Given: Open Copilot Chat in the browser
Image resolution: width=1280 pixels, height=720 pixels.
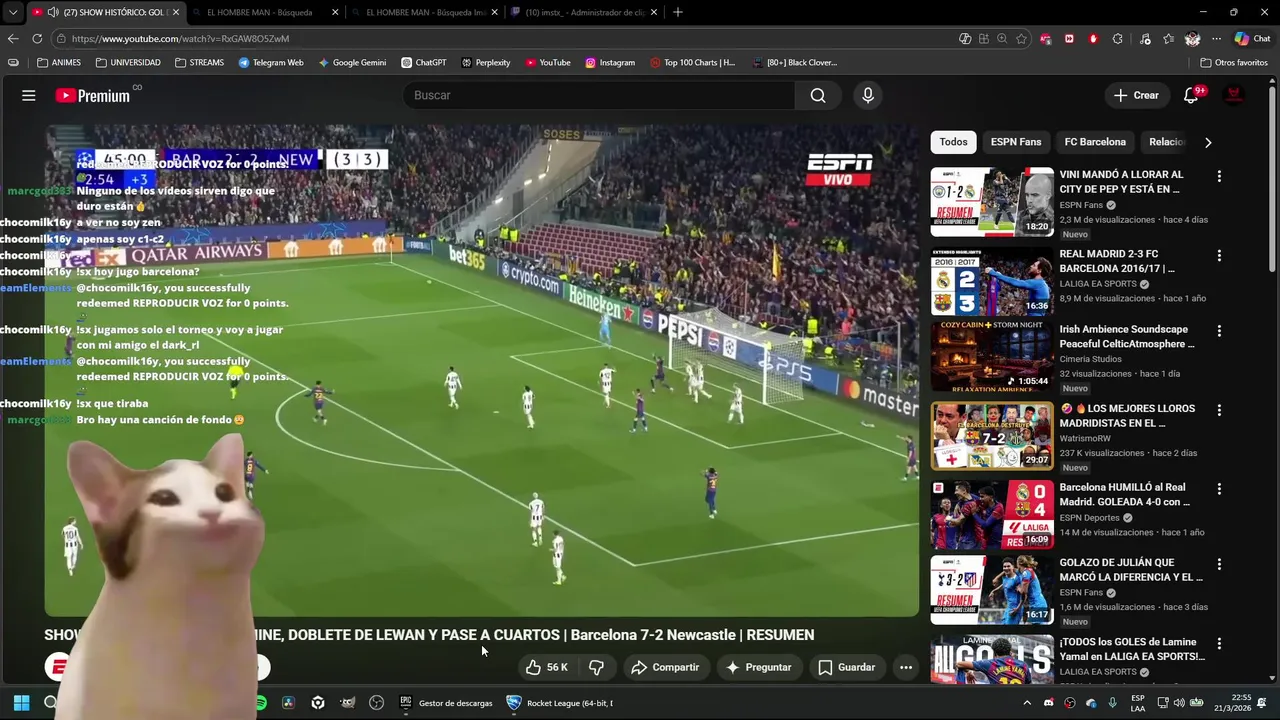Looking at the screenshot, I should (1252, 38).
